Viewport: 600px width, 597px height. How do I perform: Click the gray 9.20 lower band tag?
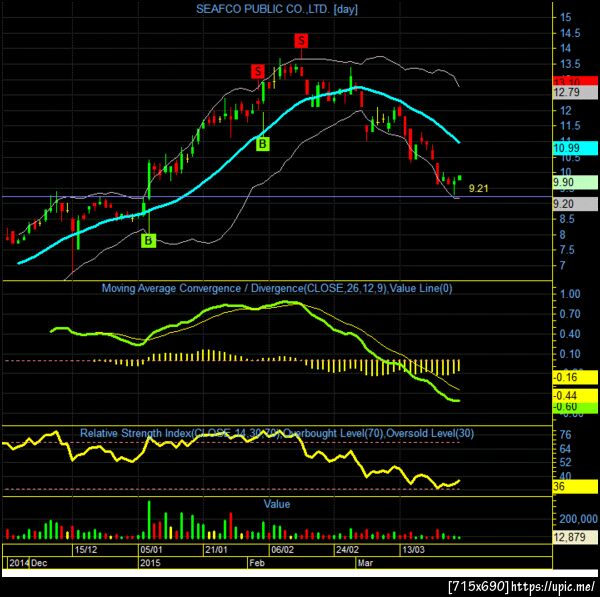575,204
